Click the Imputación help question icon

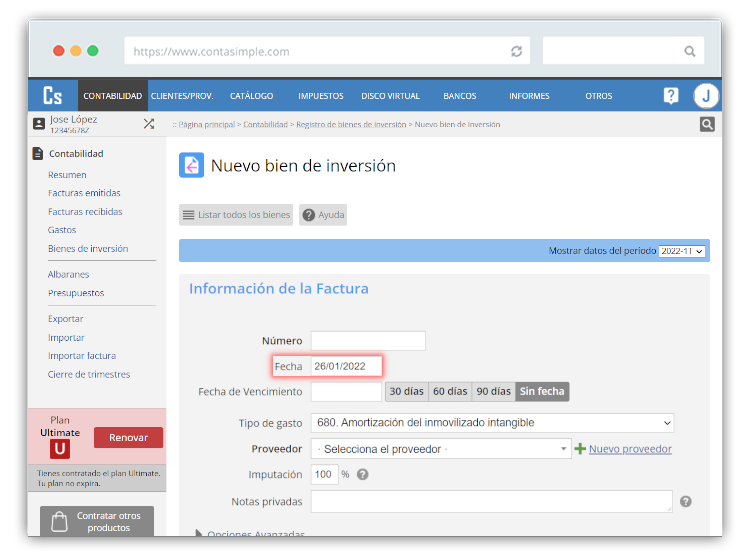[x=363, y=475]
